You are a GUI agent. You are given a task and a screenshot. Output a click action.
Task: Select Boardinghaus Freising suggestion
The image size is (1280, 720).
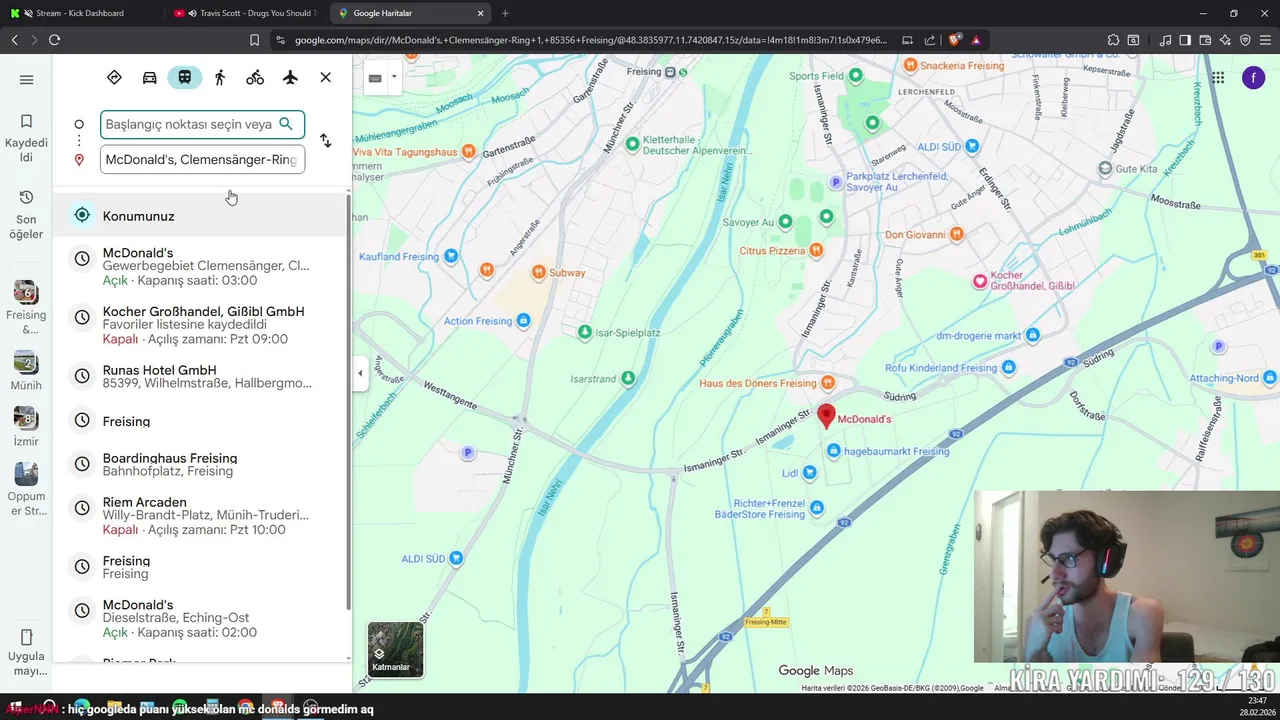pos(200,464)
